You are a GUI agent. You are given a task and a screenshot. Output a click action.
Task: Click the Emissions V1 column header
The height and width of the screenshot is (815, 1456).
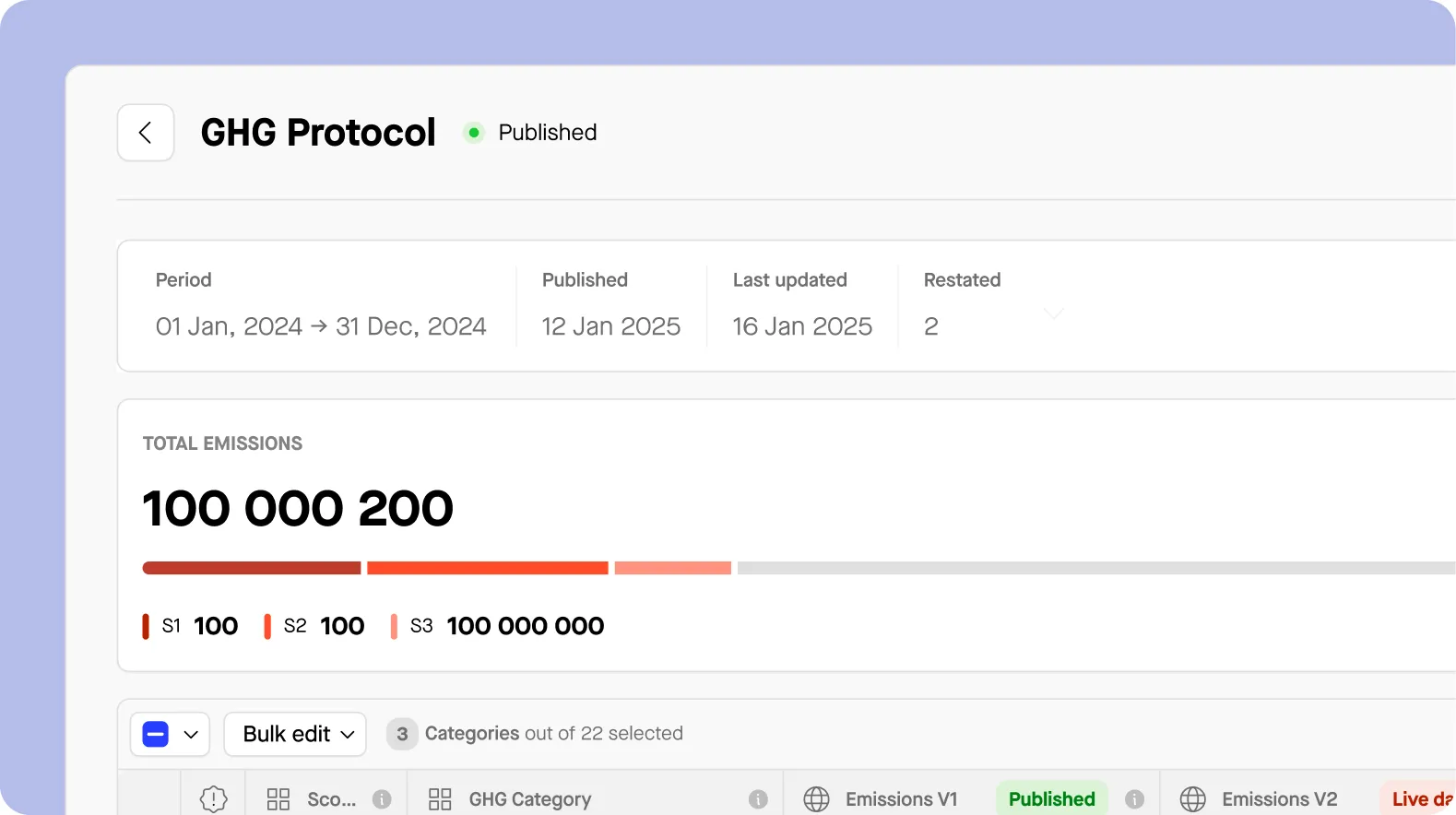point(901,799)
